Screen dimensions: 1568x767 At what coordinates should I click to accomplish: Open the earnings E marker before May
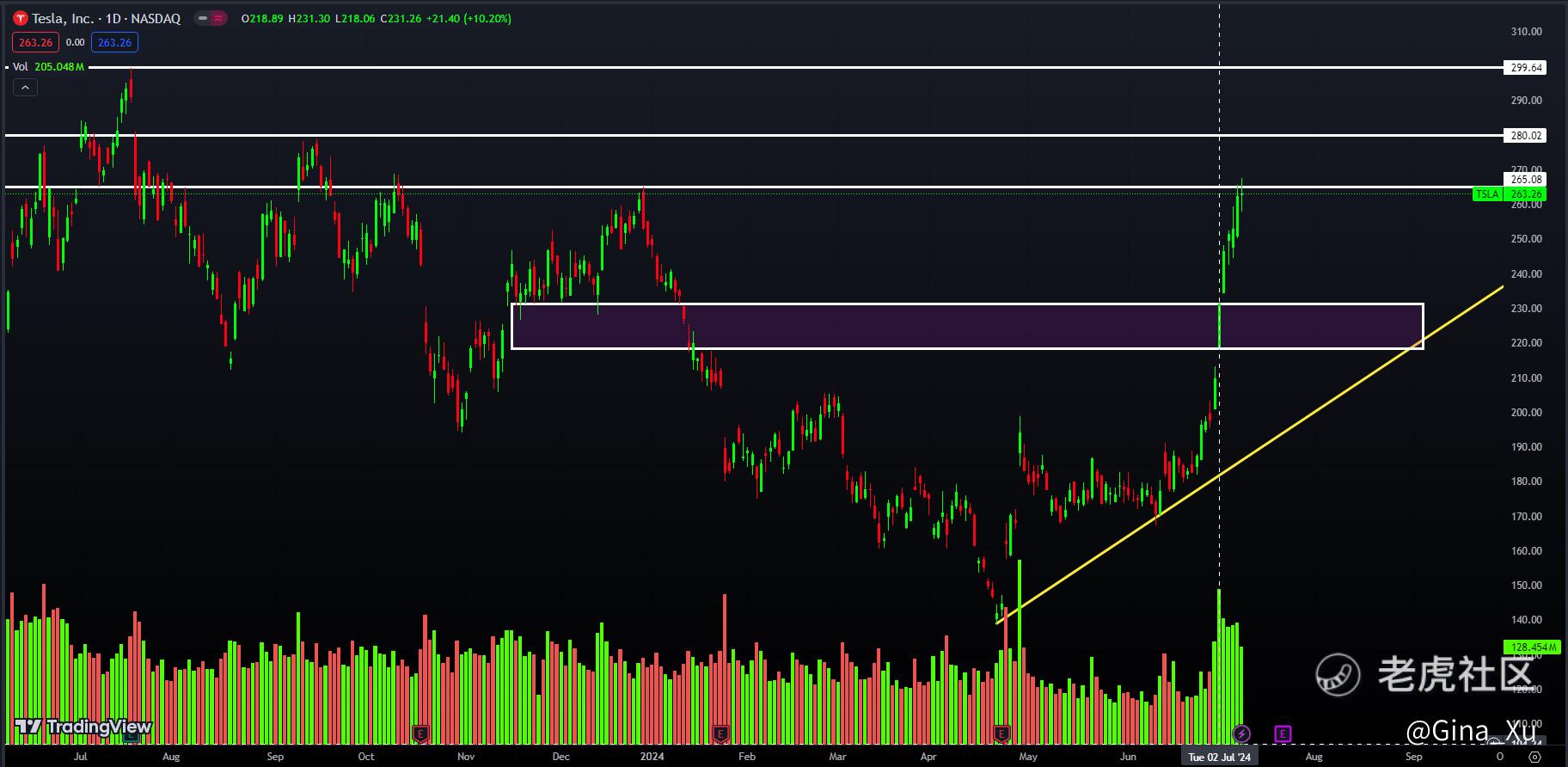click(1001, 733)
